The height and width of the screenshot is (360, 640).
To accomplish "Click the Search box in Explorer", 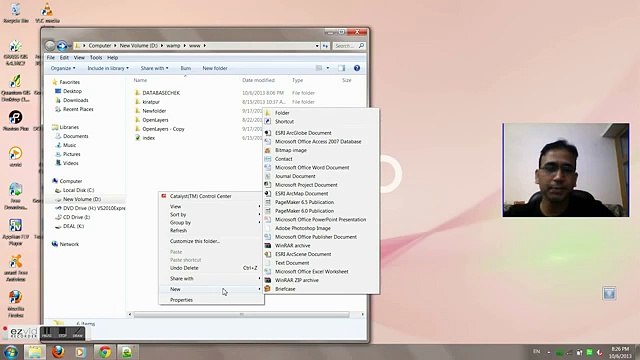I will coord(348,46).
